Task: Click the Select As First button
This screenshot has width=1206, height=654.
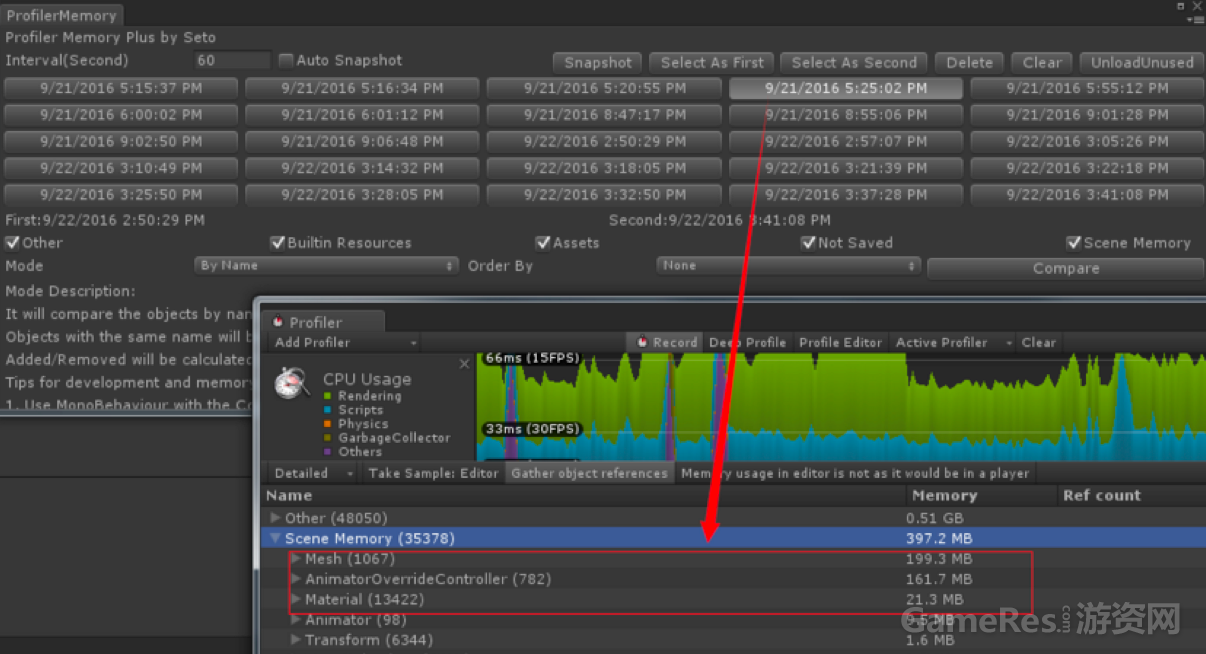Action: tap(712, 63)
